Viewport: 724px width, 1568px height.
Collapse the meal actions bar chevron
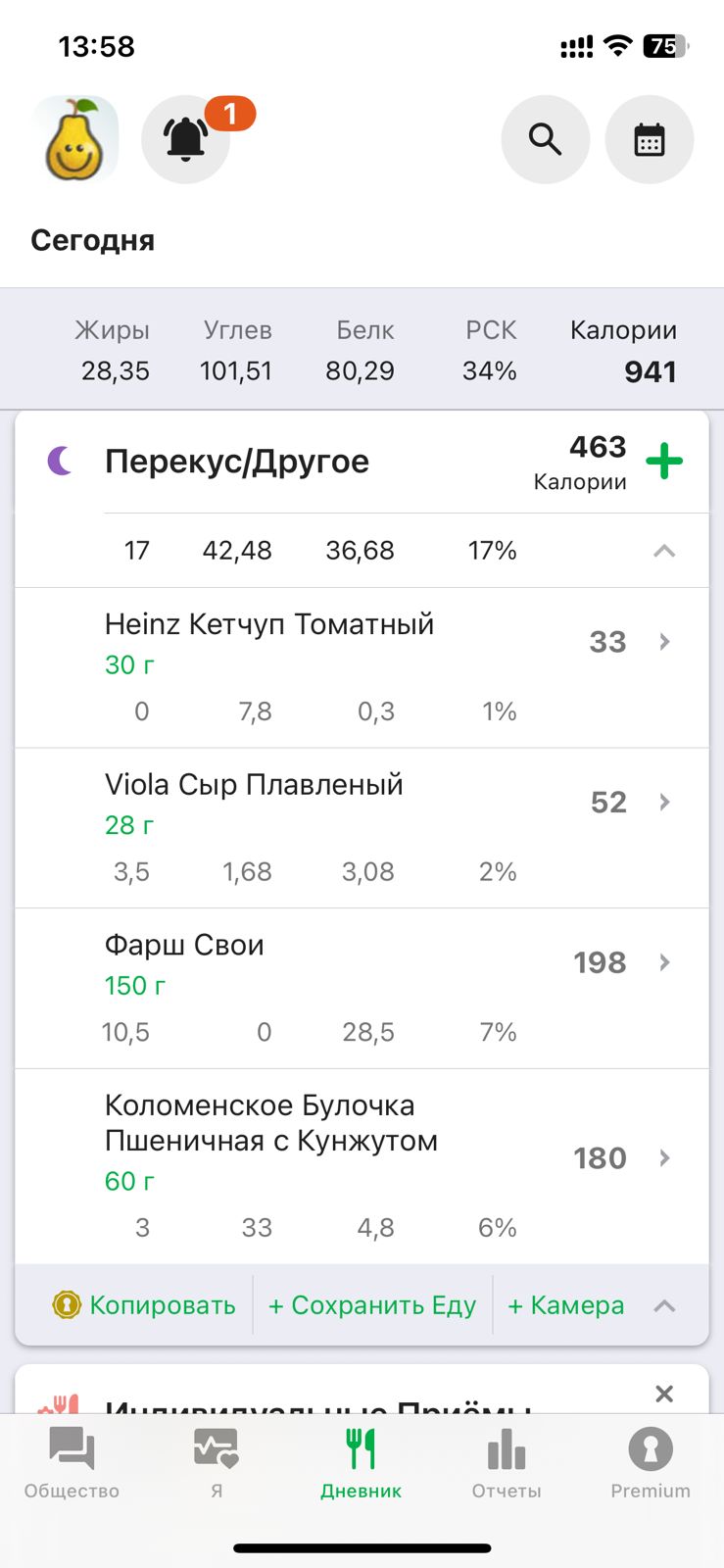pos(664,1305)
